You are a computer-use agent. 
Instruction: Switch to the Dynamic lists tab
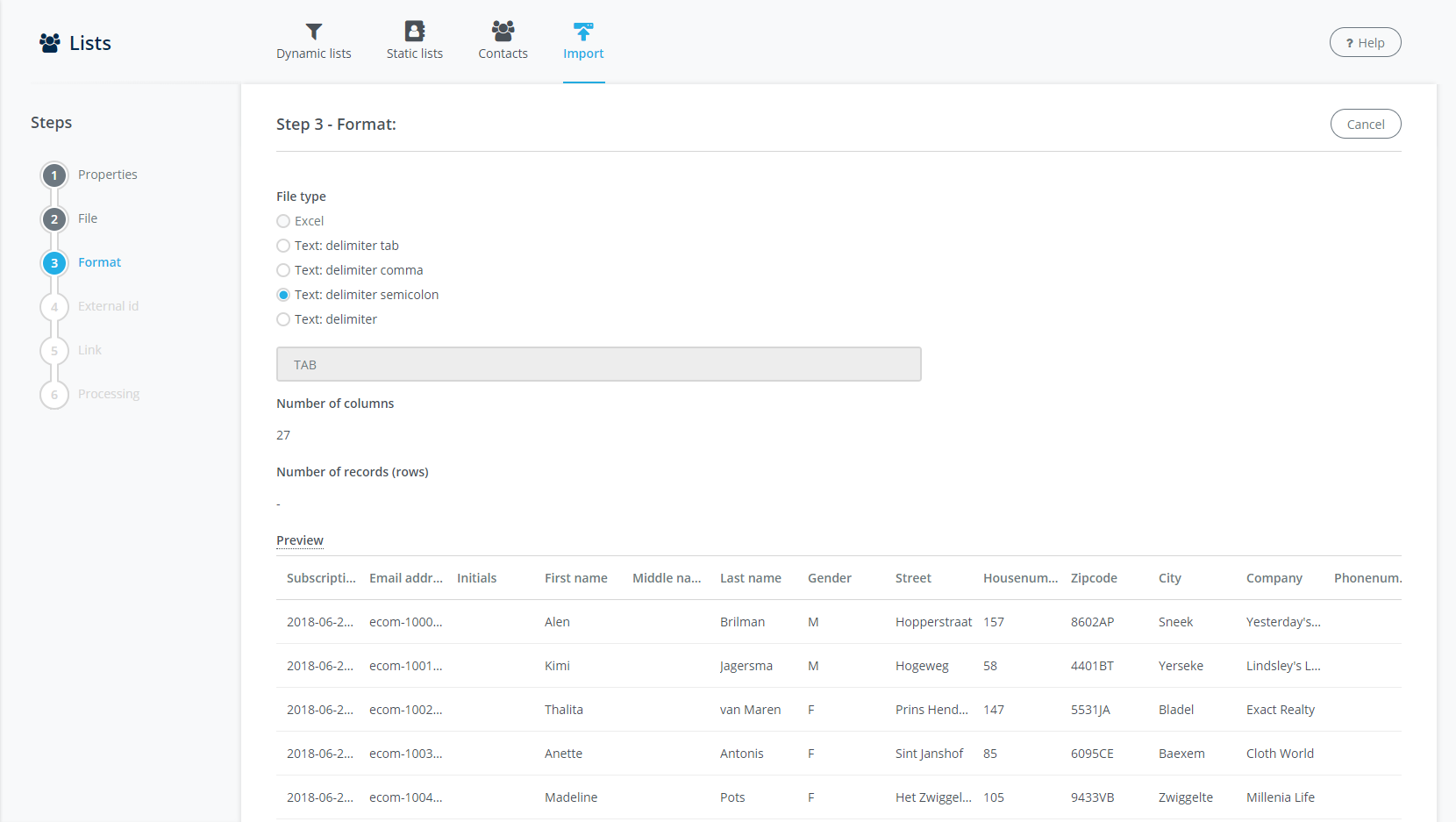pos(314,54)
